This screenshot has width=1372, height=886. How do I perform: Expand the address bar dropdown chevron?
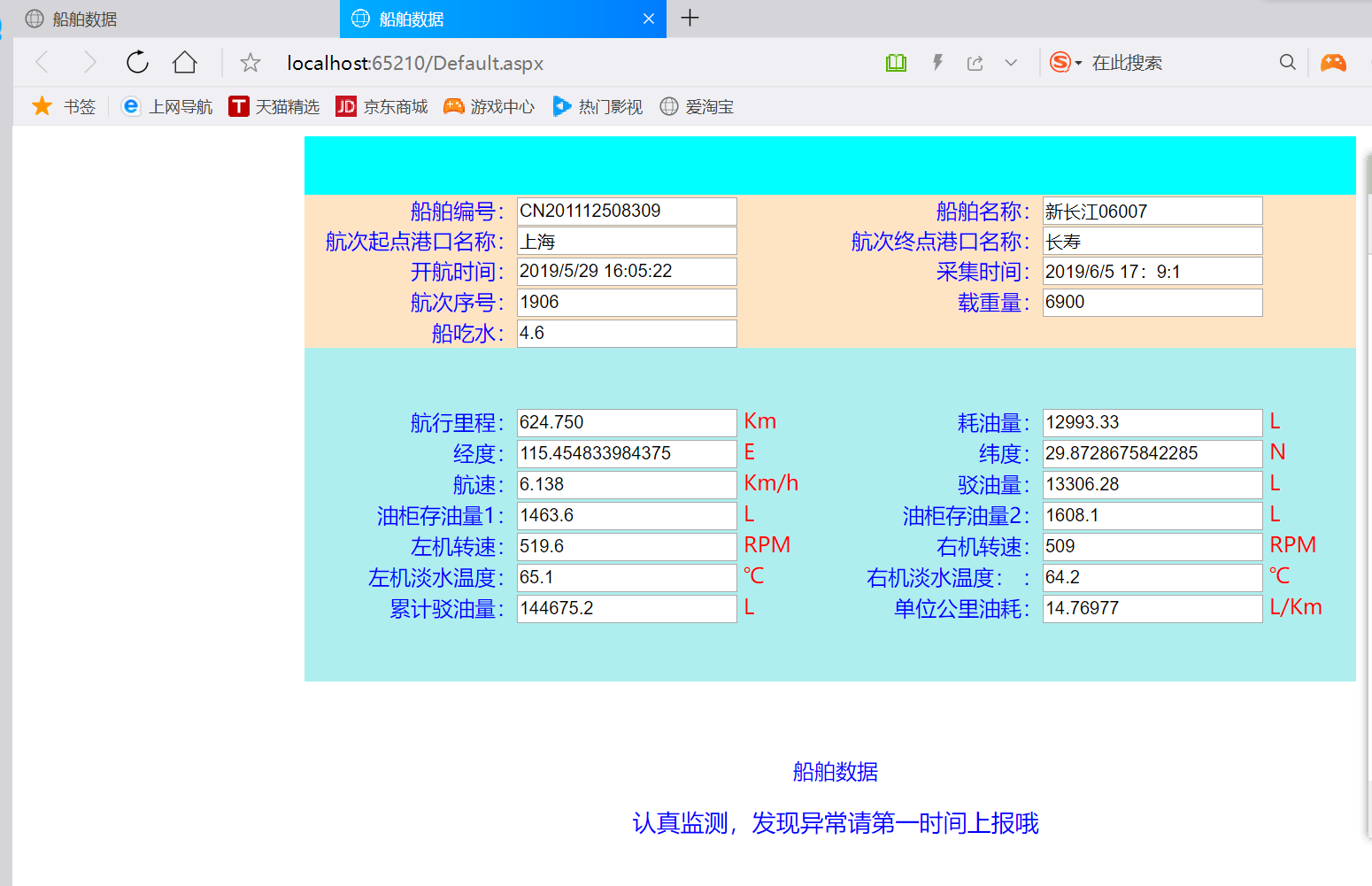coord(1011,63)
